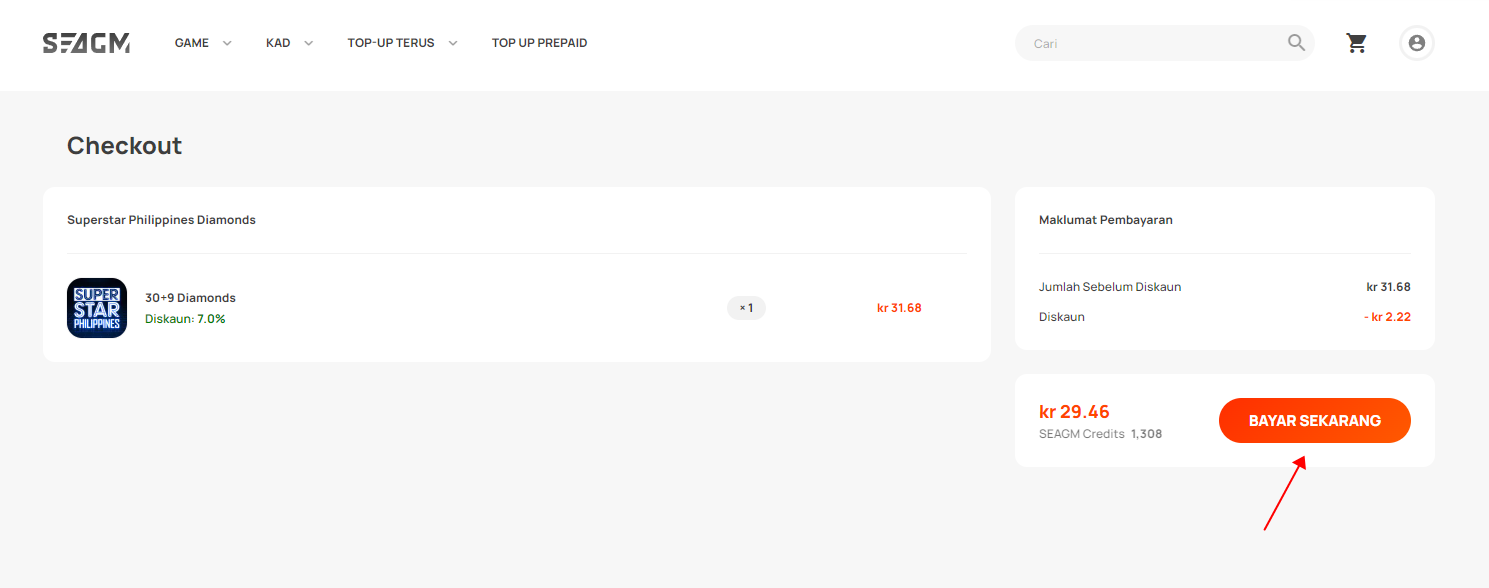Select the TOP-UP TERUS menu item
Viewport: 1489px width, 588px height.
pyautogui.click(x=391, y=43)
